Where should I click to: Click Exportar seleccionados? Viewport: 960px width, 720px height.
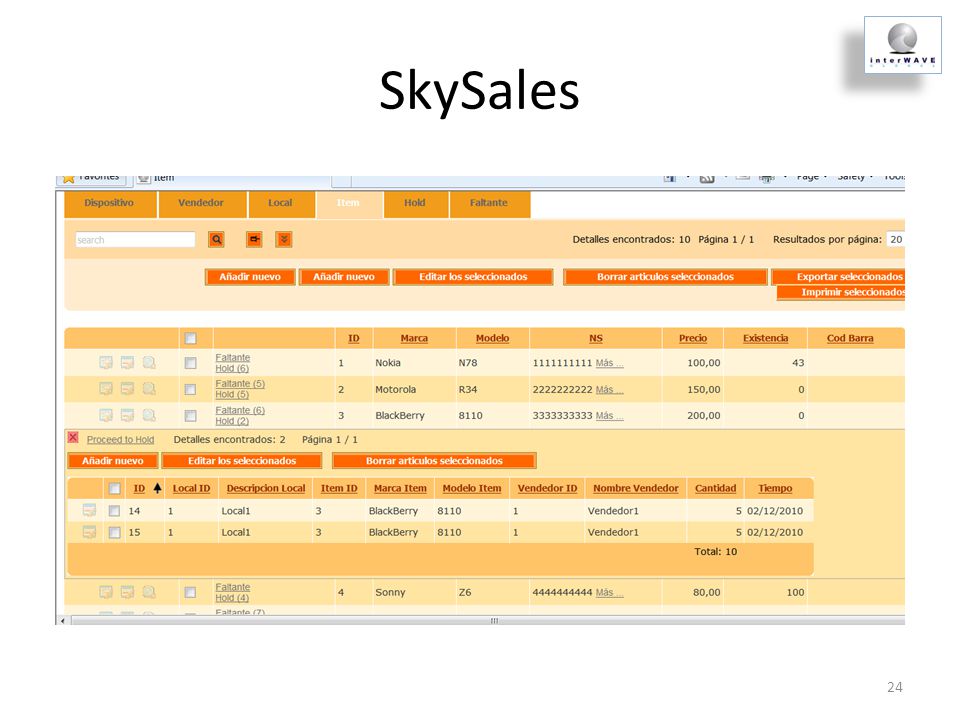point(838,277)
